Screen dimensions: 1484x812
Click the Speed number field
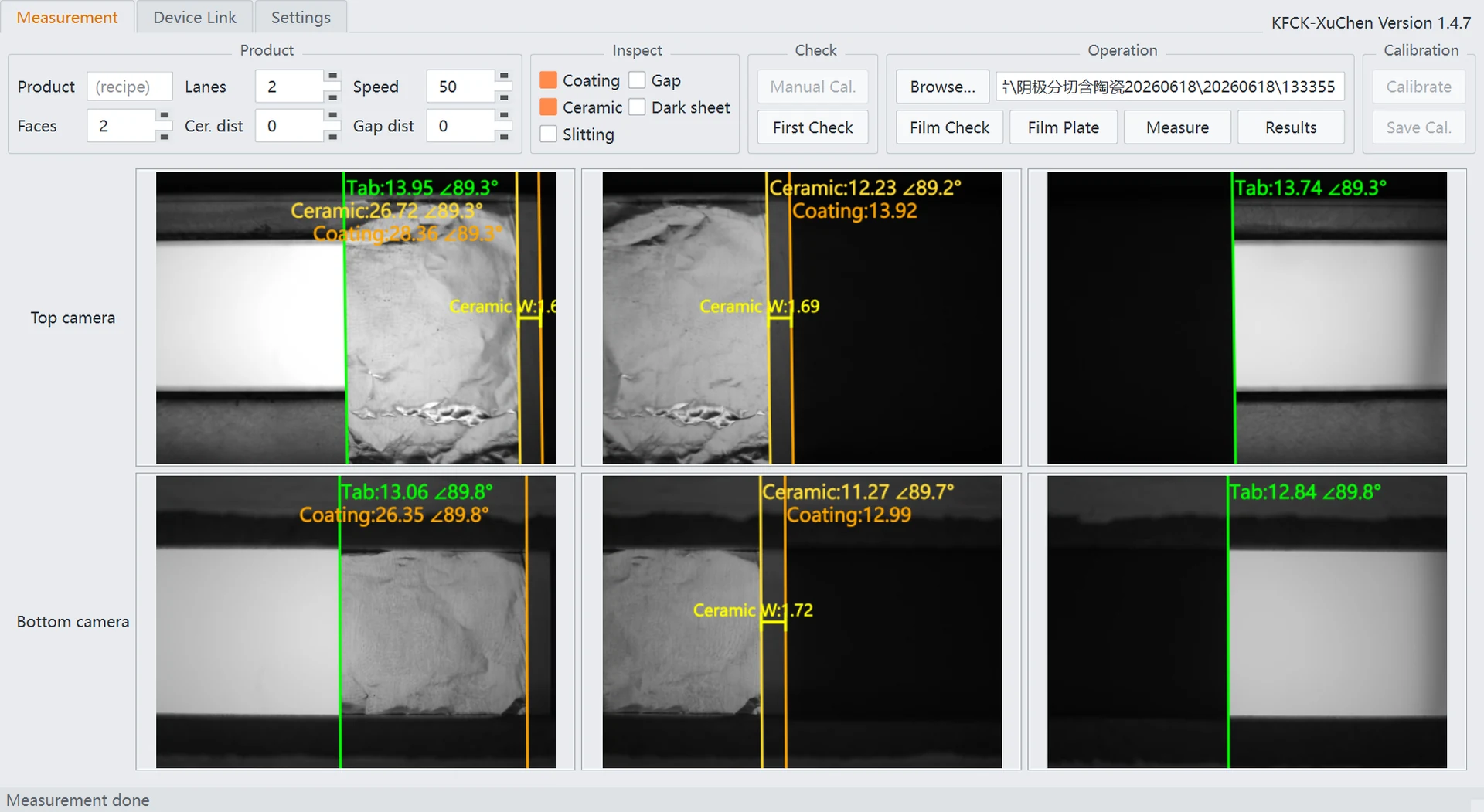460,87
